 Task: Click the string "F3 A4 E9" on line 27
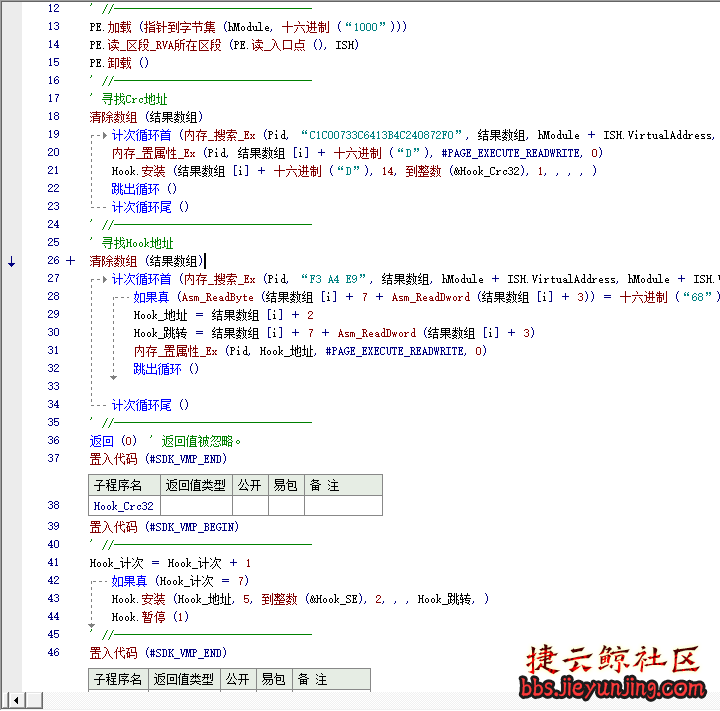tap(333, 279)
